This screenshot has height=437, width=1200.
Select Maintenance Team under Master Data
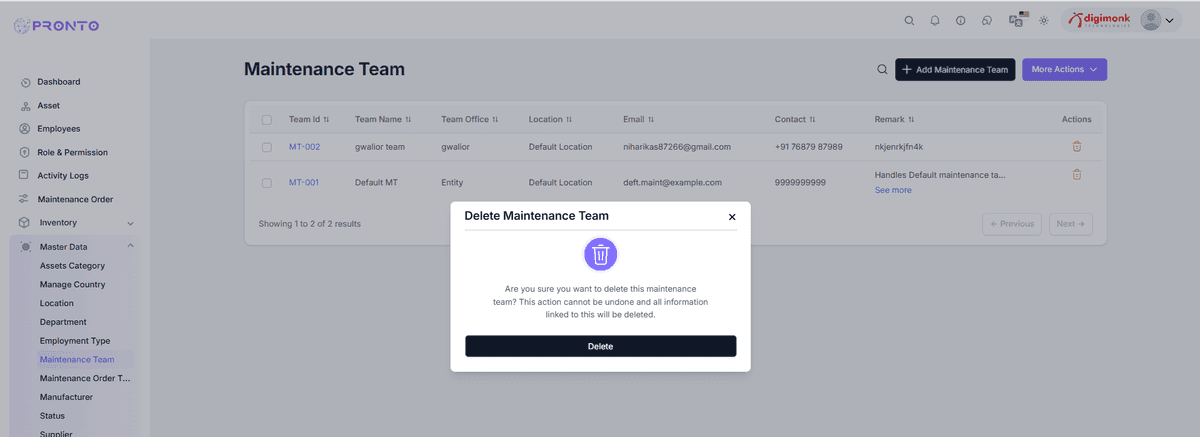[77, 359]
